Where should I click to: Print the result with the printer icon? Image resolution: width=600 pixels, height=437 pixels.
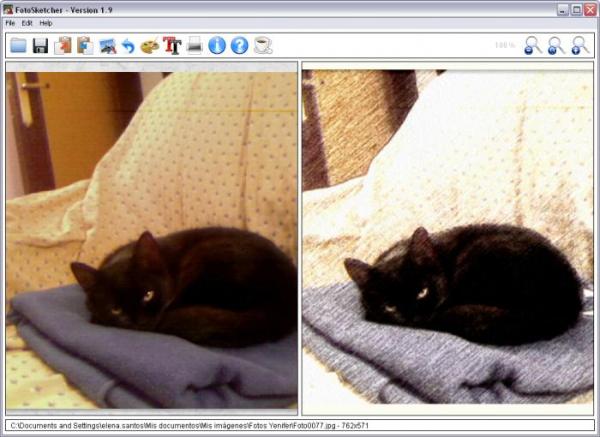coord(195,45)
